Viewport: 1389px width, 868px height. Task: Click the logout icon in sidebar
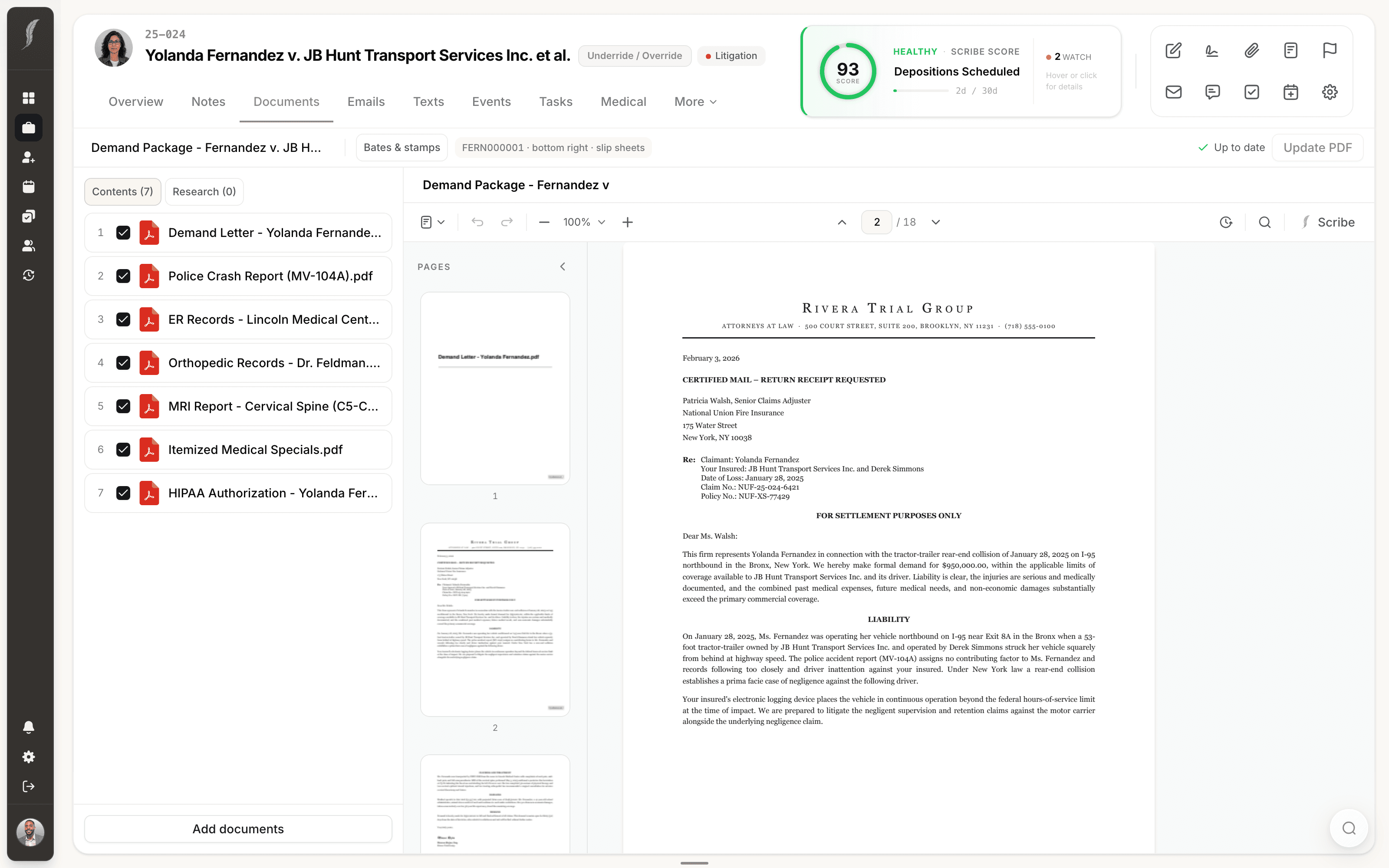click(28, 786)
